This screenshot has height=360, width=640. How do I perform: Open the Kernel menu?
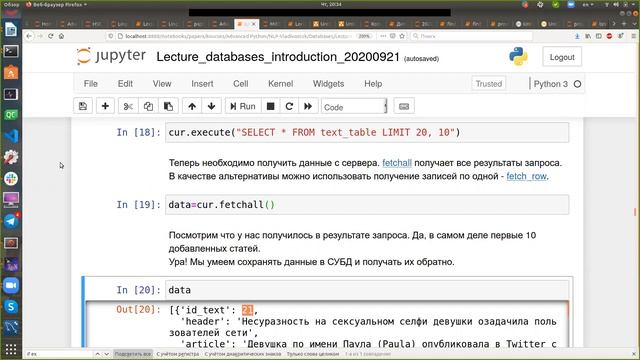[280, 84]
